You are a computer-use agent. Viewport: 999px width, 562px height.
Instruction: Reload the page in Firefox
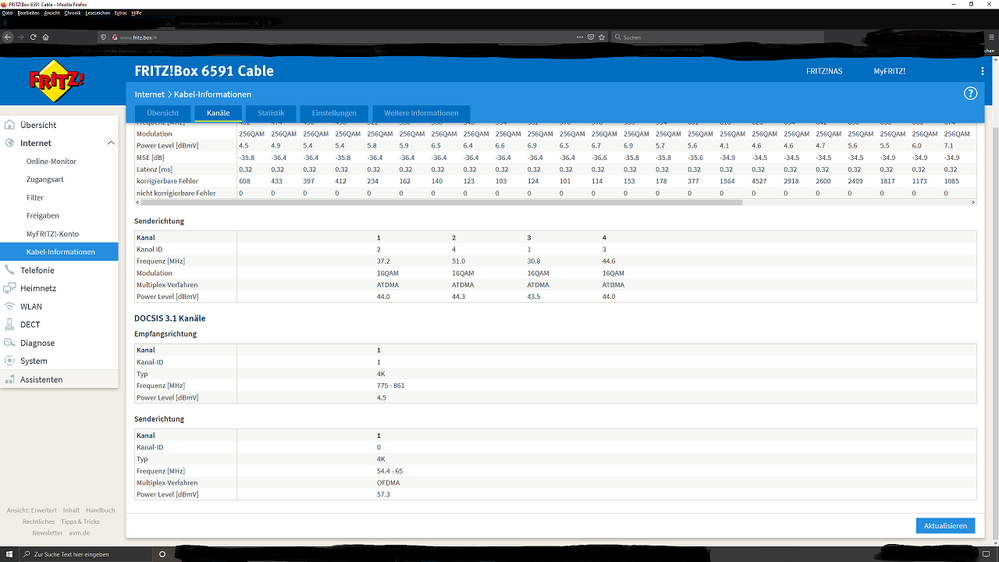point(33,37)
